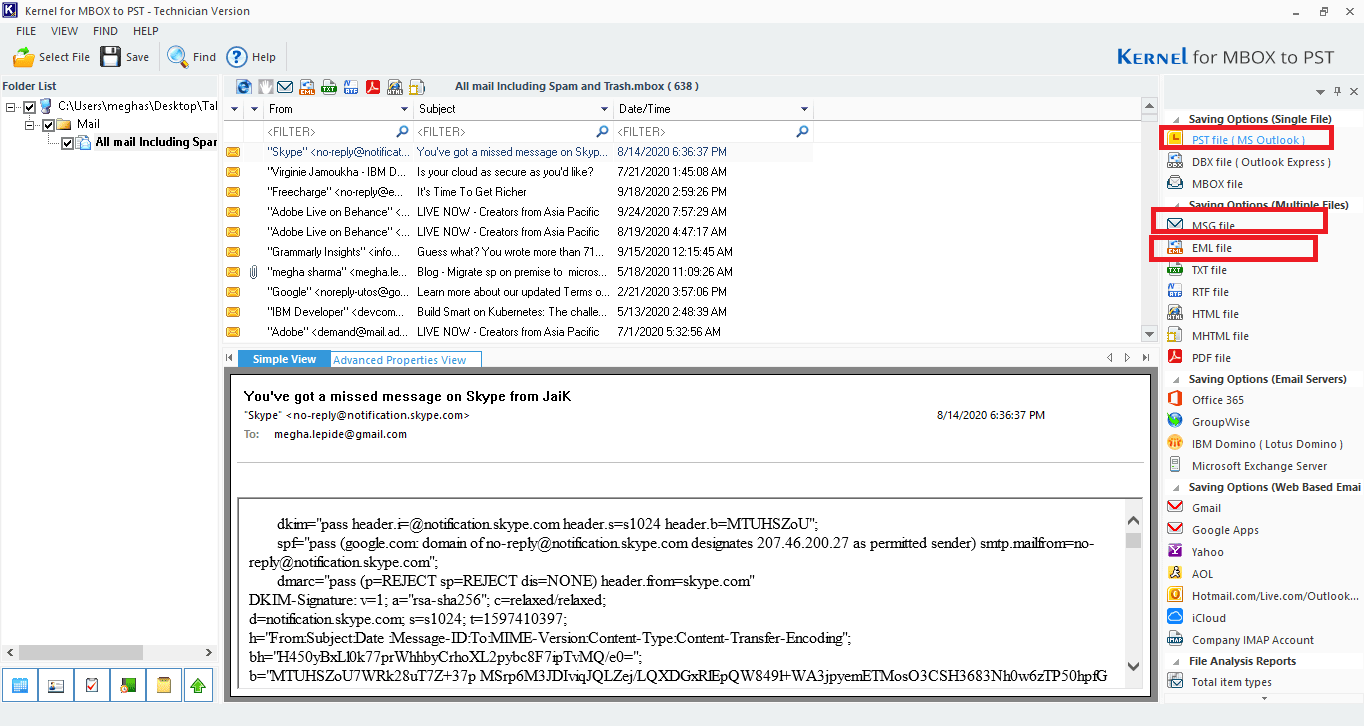This screenshot has width=1364, height=726.
Task: Click the pin icon of Saving Options panel
Action: click(1337, 91)
